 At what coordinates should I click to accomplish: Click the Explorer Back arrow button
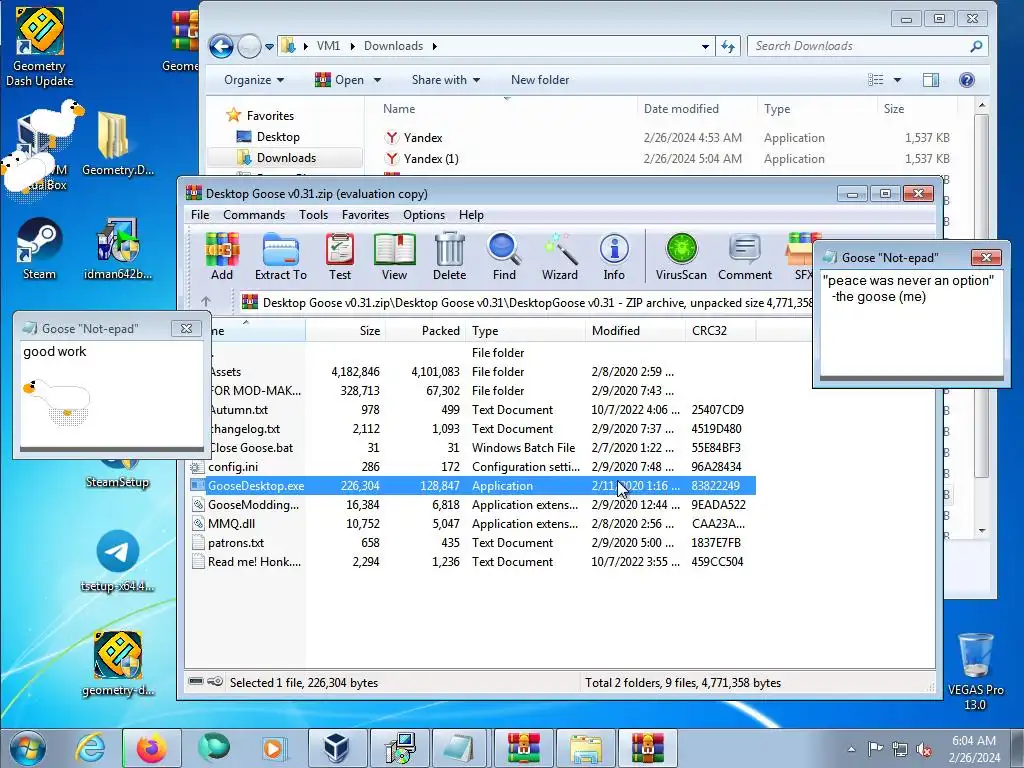click(x=221, y=46)
